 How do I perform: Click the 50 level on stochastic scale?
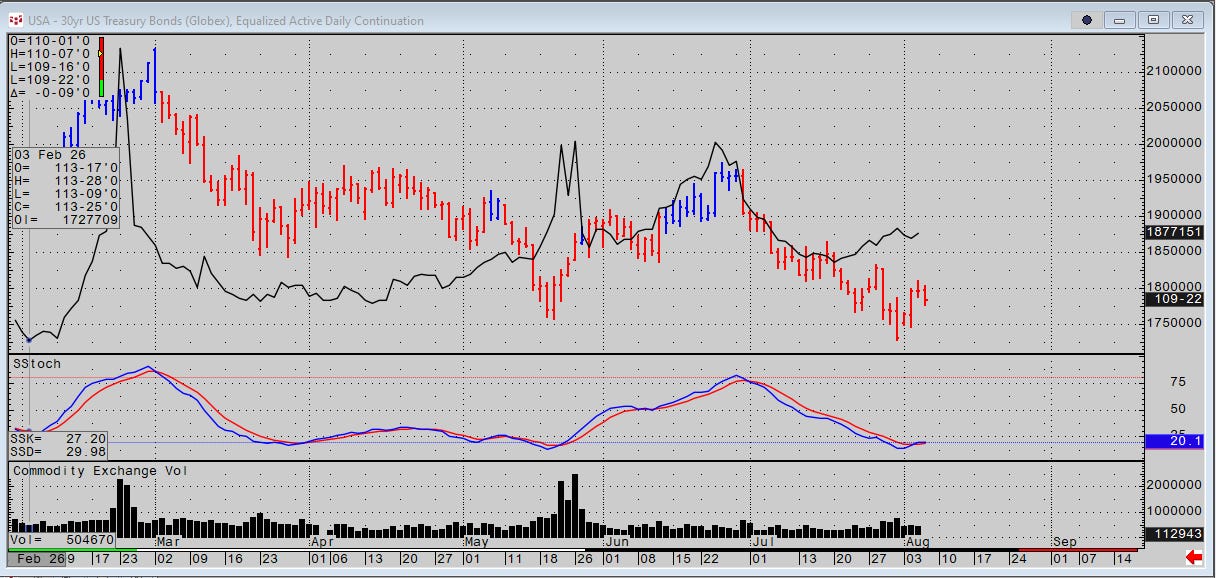click(1178, 409)
